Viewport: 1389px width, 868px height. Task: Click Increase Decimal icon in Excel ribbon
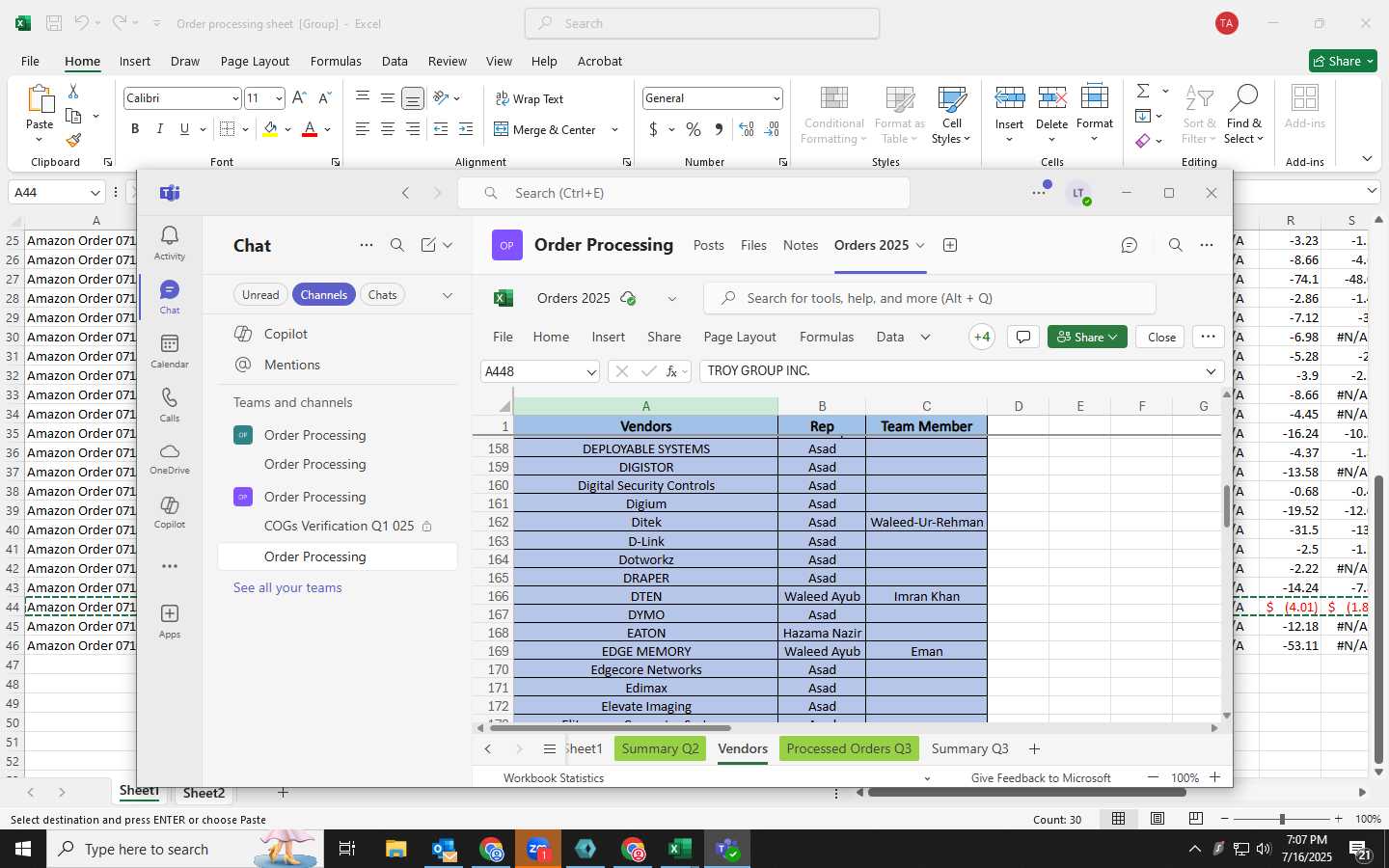(x=746, y=129)
